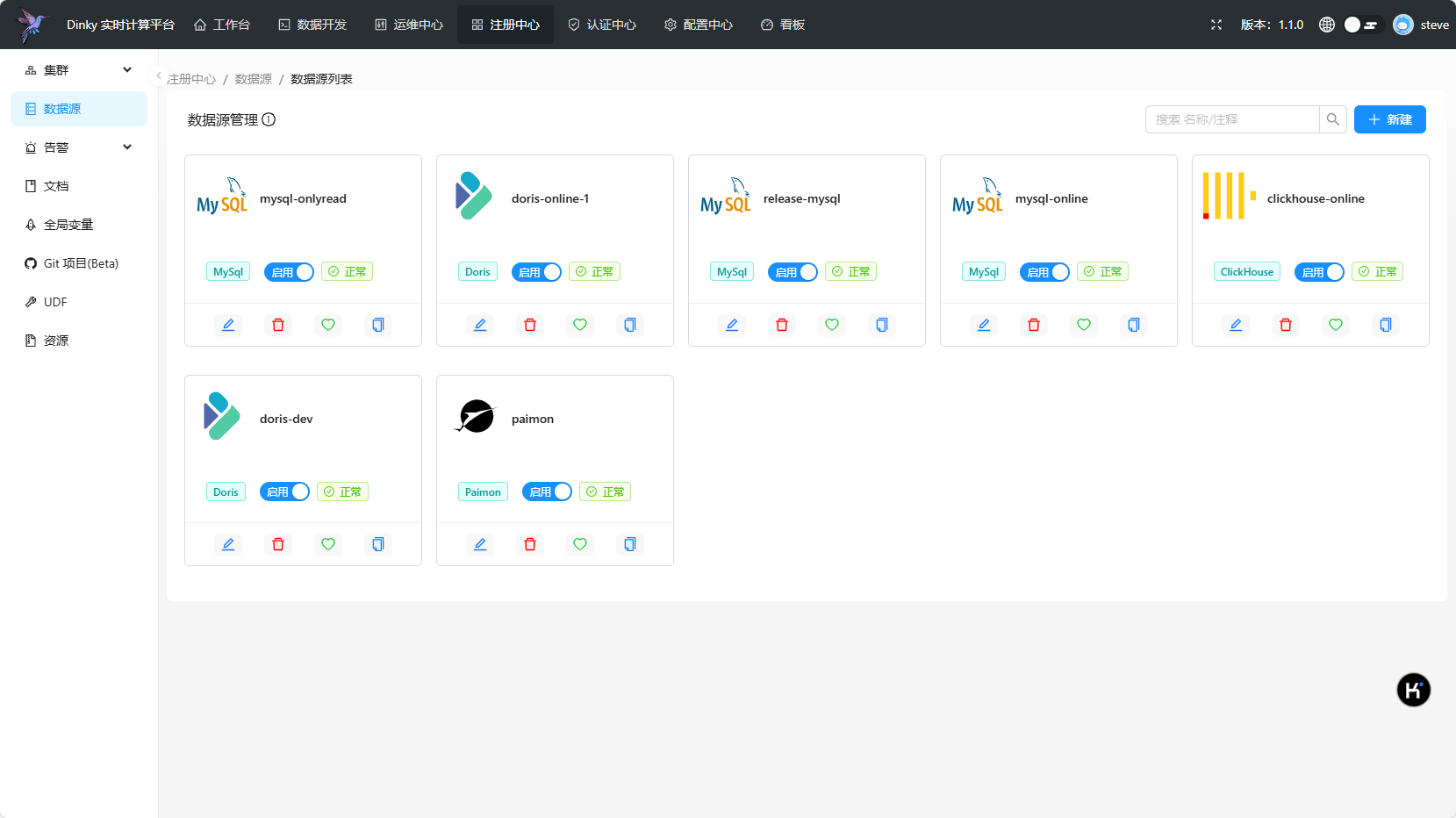Focus the 搜索 名称/注释 search field
This screenshot has height=818, width=1456.
1232,119
